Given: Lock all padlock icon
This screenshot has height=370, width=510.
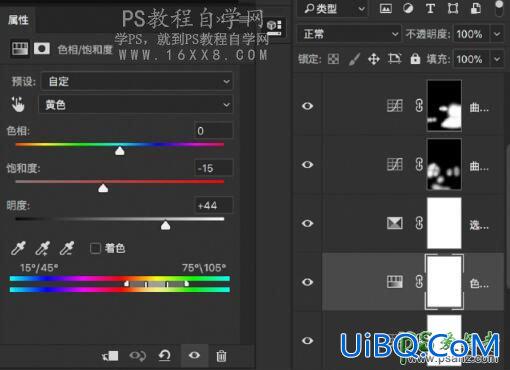Looking at the screenshot, I should coord(415,59).
